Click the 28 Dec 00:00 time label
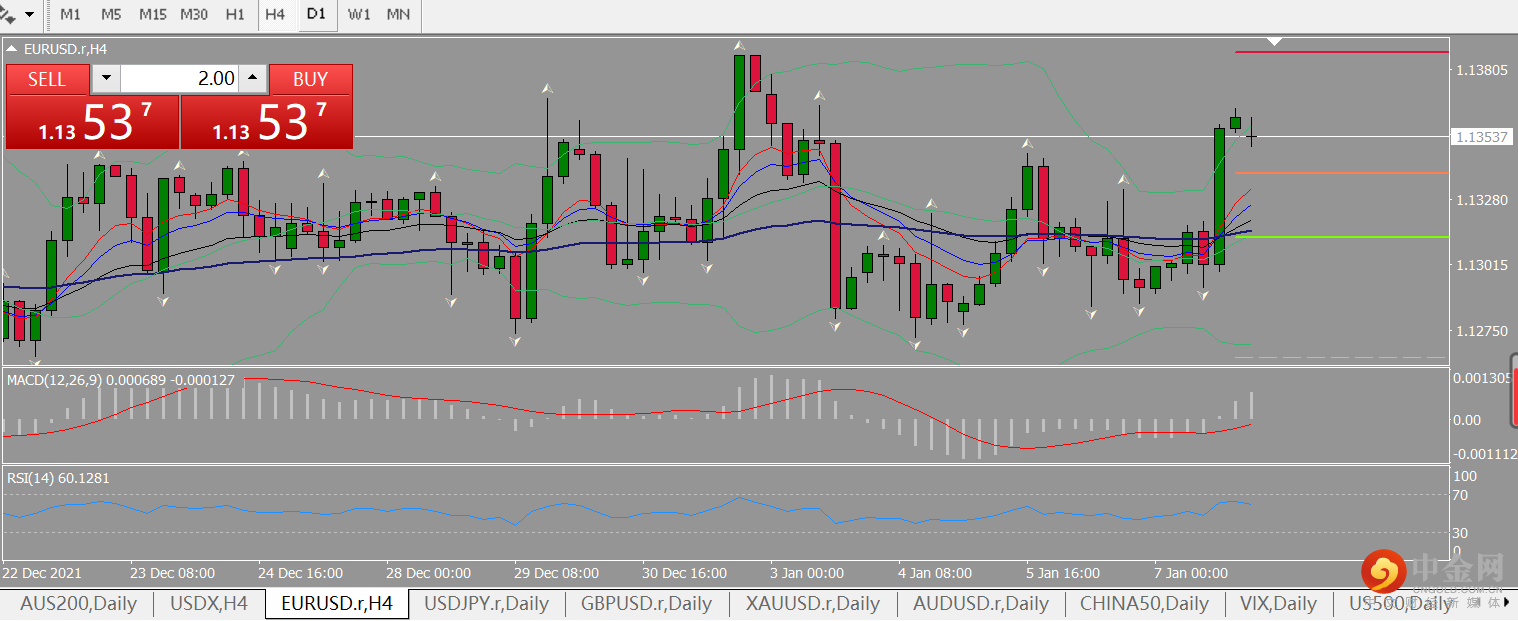 point(428,573)
